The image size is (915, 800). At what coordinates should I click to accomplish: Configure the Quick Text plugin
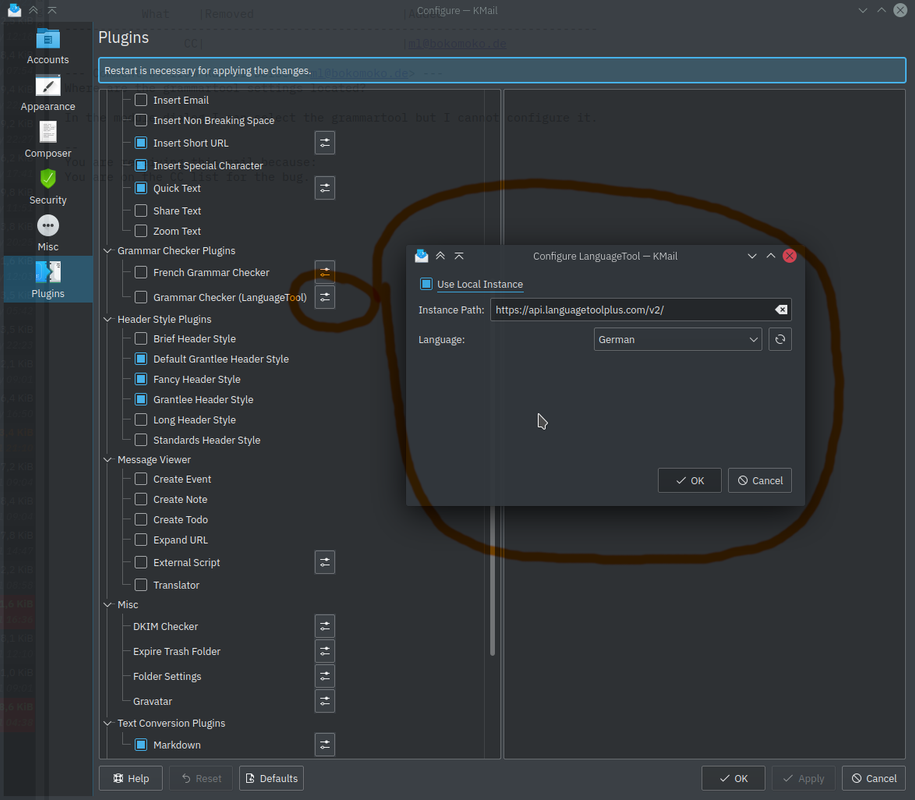coord(324,188)
